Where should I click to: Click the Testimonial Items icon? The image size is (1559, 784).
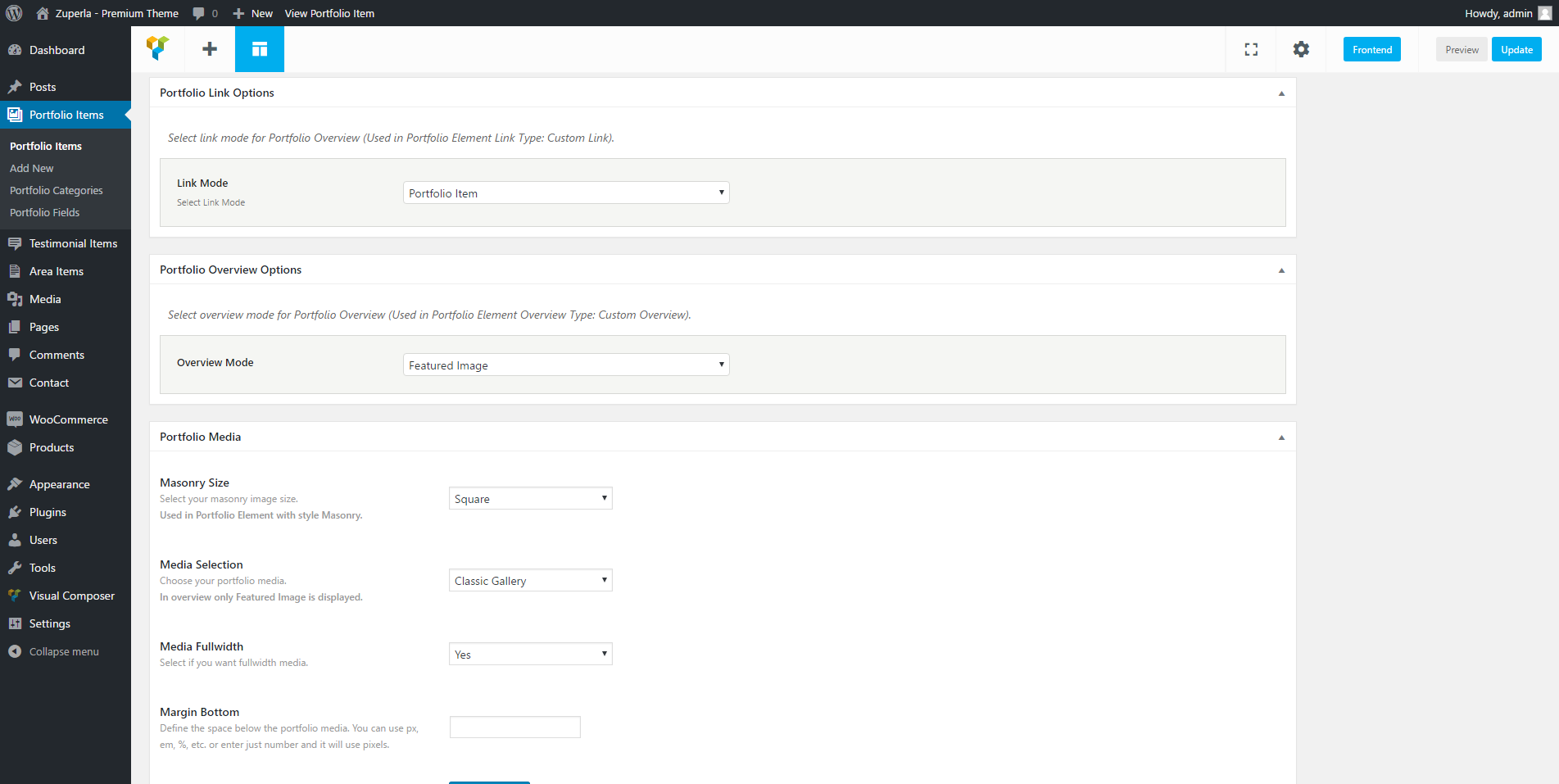tap(15, 243)
